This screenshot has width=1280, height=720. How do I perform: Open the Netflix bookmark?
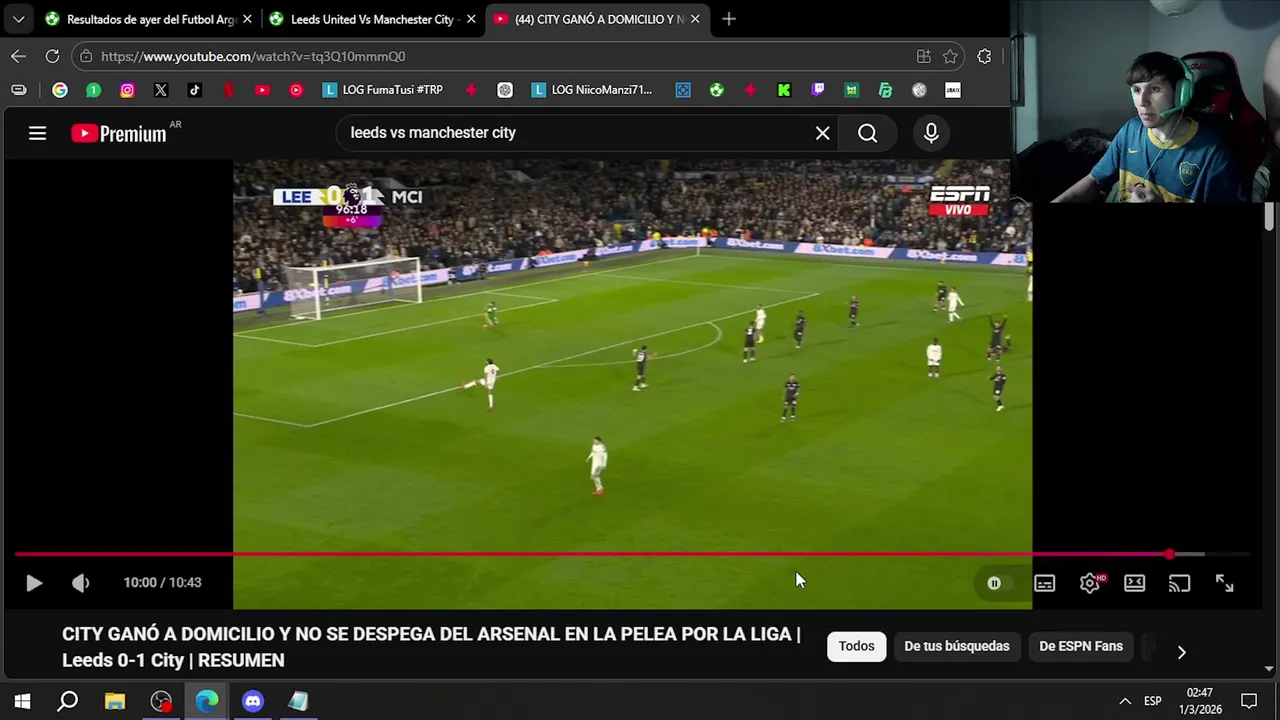click(229, 90)
